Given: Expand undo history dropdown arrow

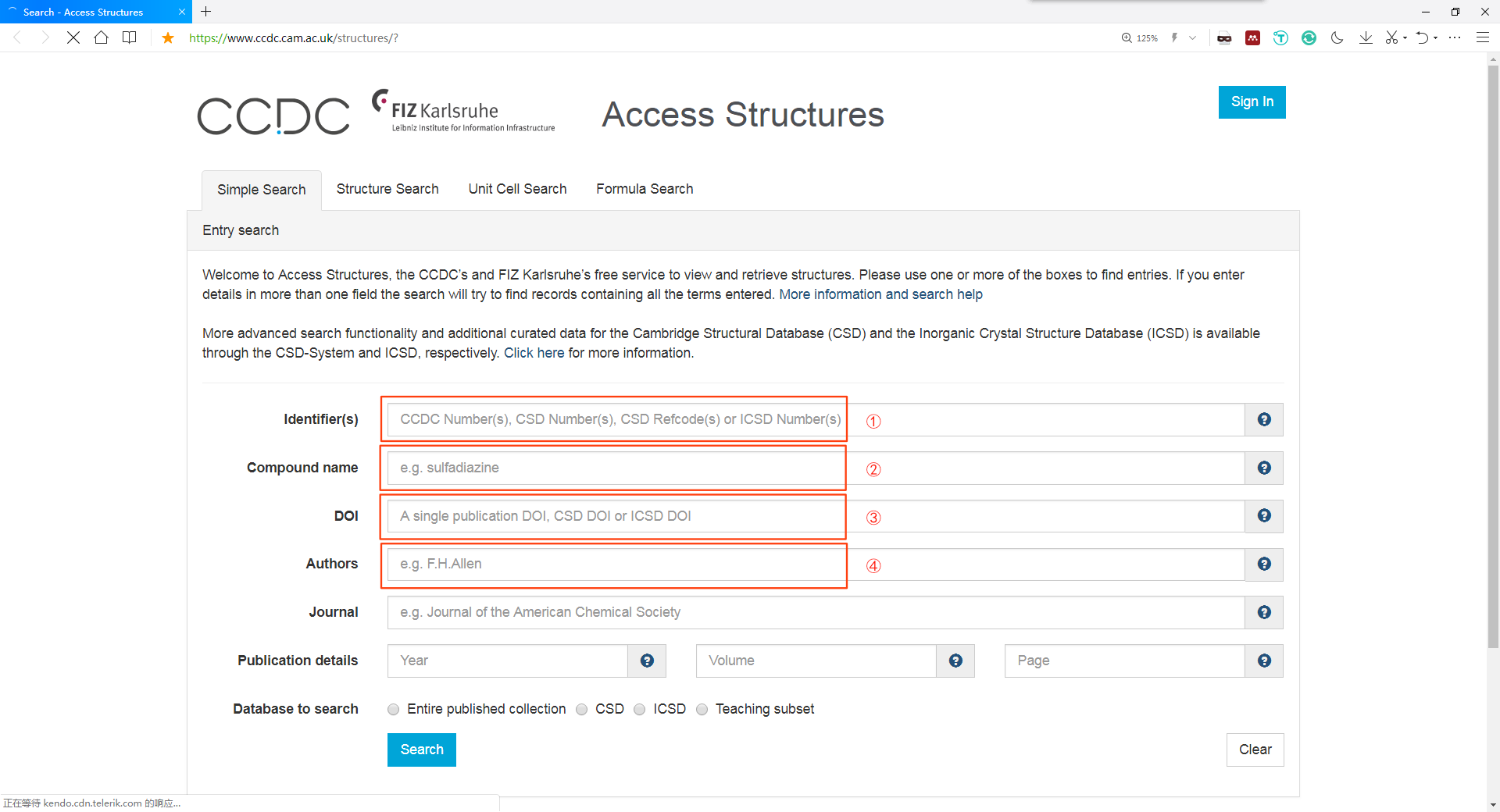Looking at the screenshot, I should tap(1435, 38).
